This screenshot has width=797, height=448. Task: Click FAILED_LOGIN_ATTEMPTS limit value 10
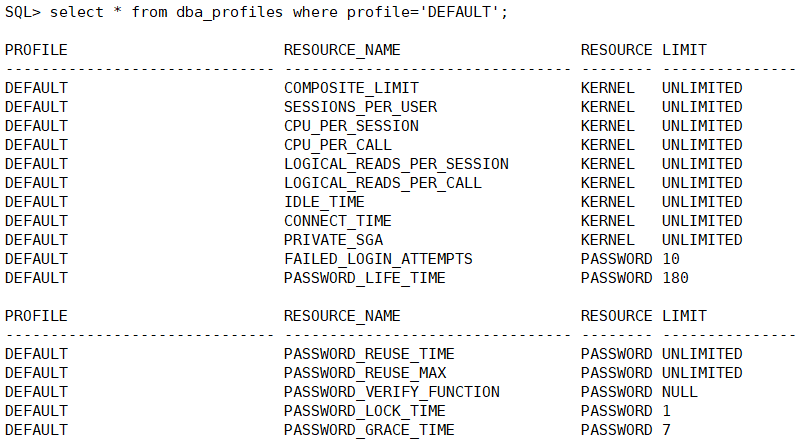[671, 259]
